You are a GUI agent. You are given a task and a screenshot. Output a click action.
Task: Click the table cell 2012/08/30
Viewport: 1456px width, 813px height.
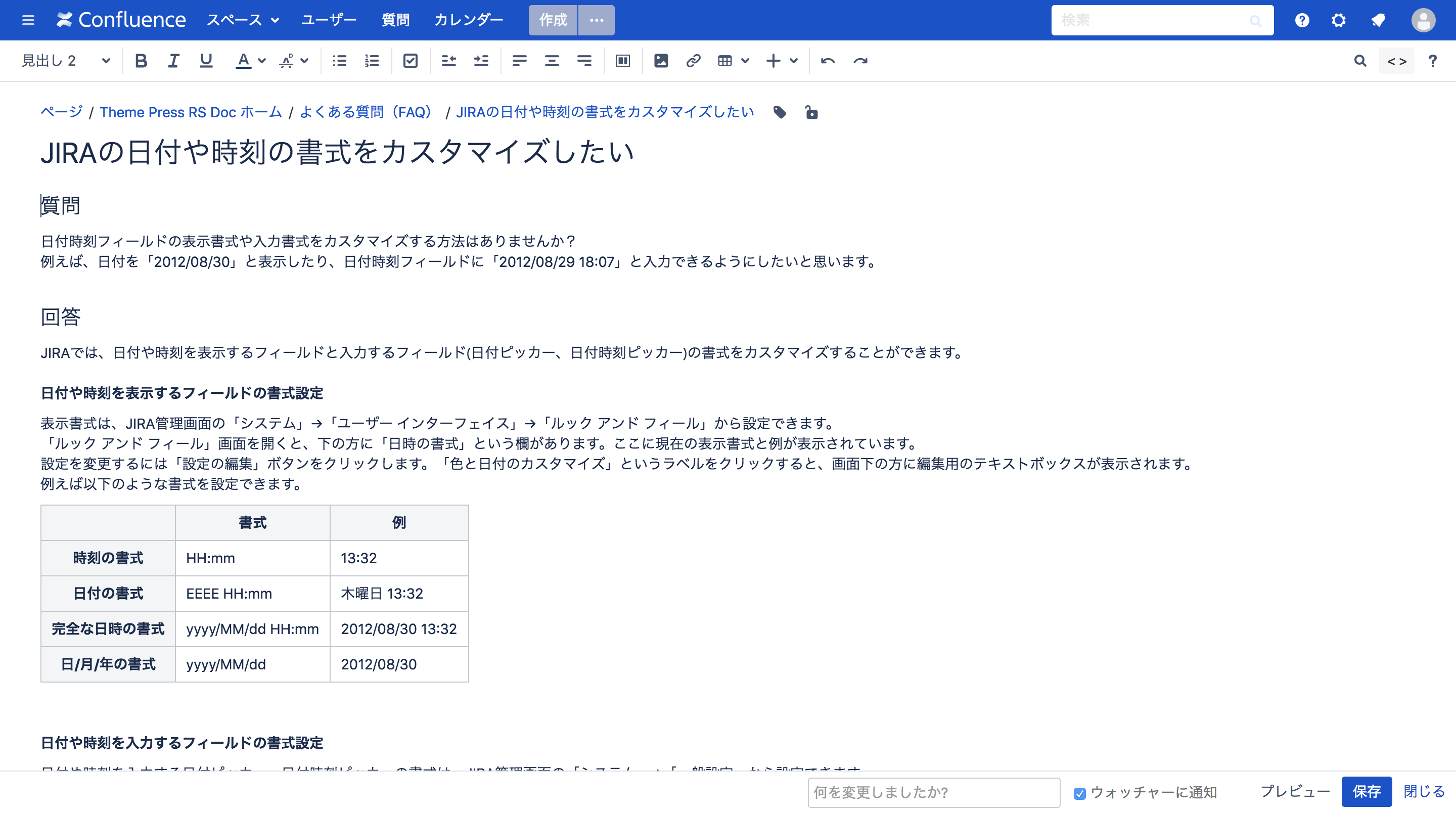(x=399, y=664)
